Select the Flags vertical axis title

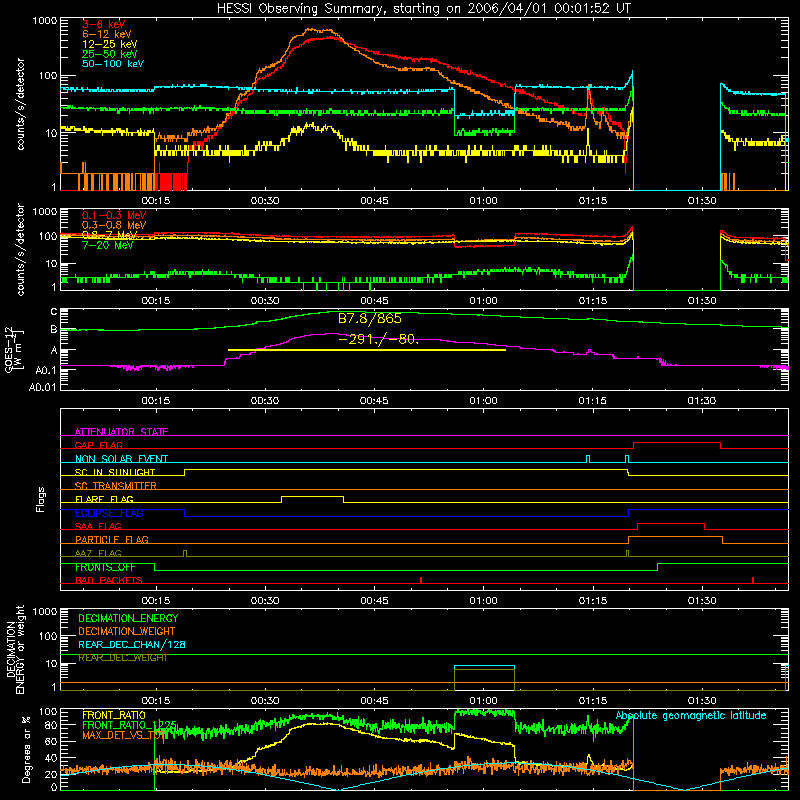pyautogui.click(x=41, y=499)
